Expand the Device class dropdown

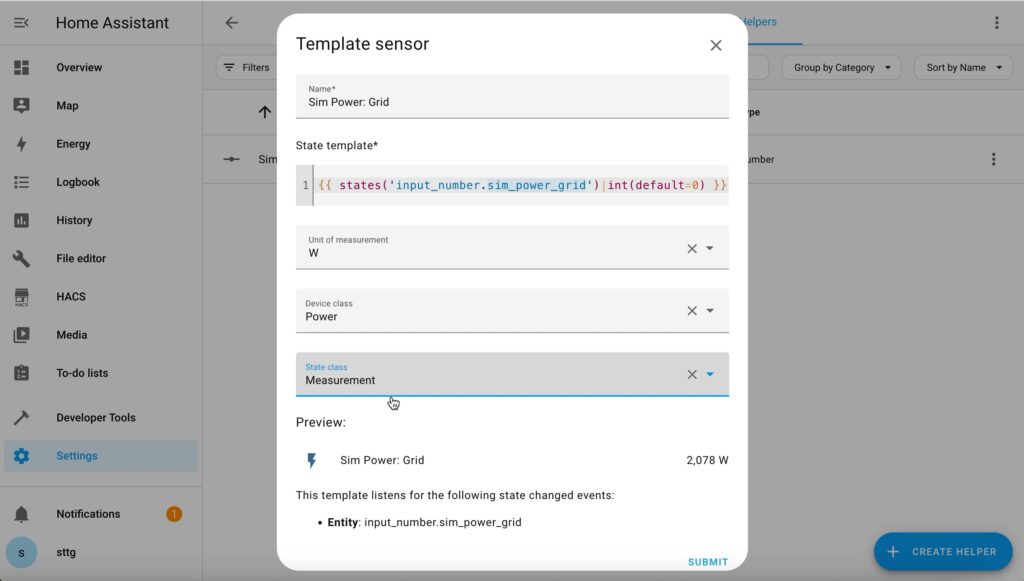pyautogui.click(x=710, y=311)
